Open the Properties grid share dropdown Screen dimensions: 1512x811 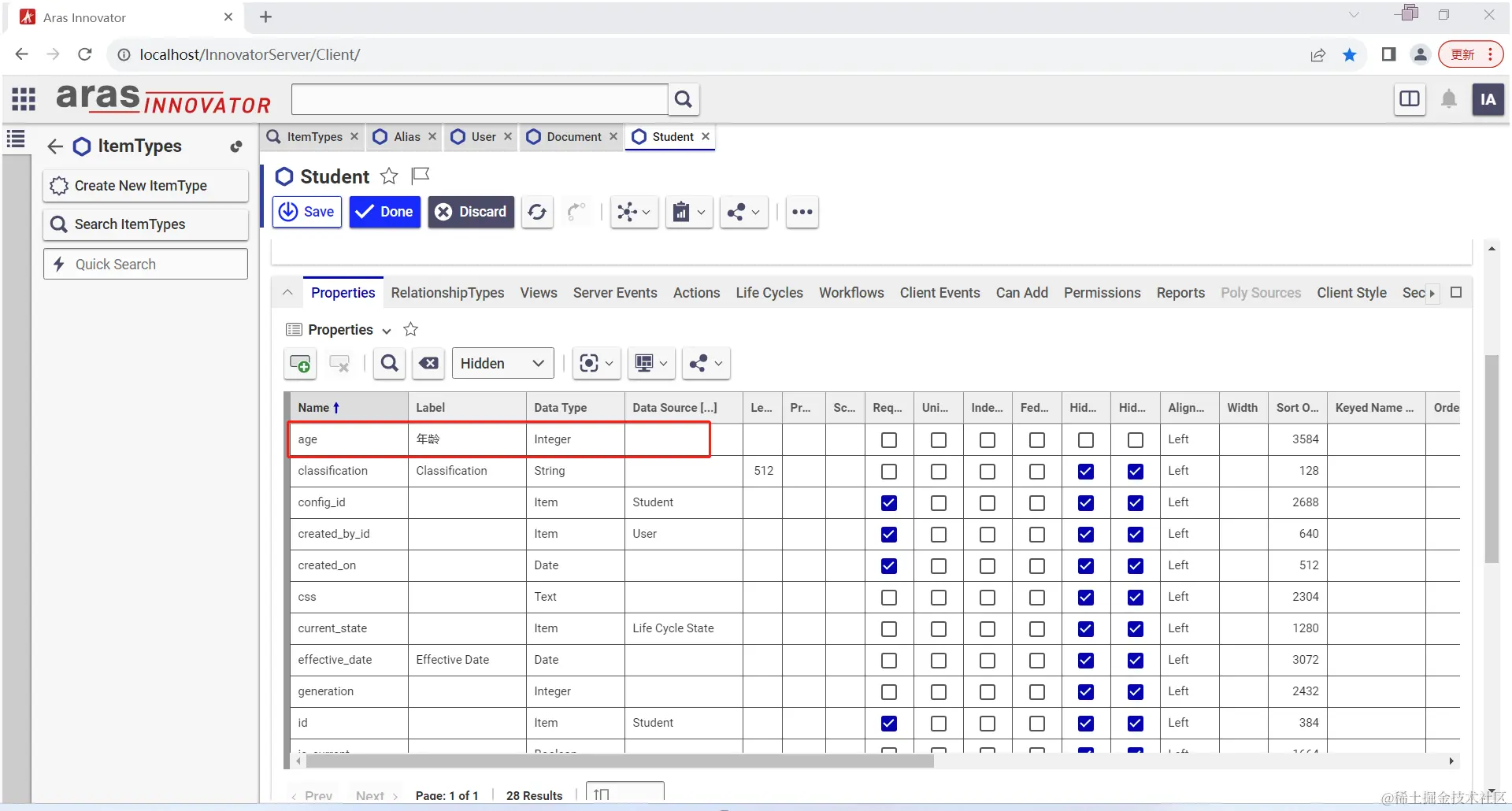pyautogui.click(x=706, y=363)
